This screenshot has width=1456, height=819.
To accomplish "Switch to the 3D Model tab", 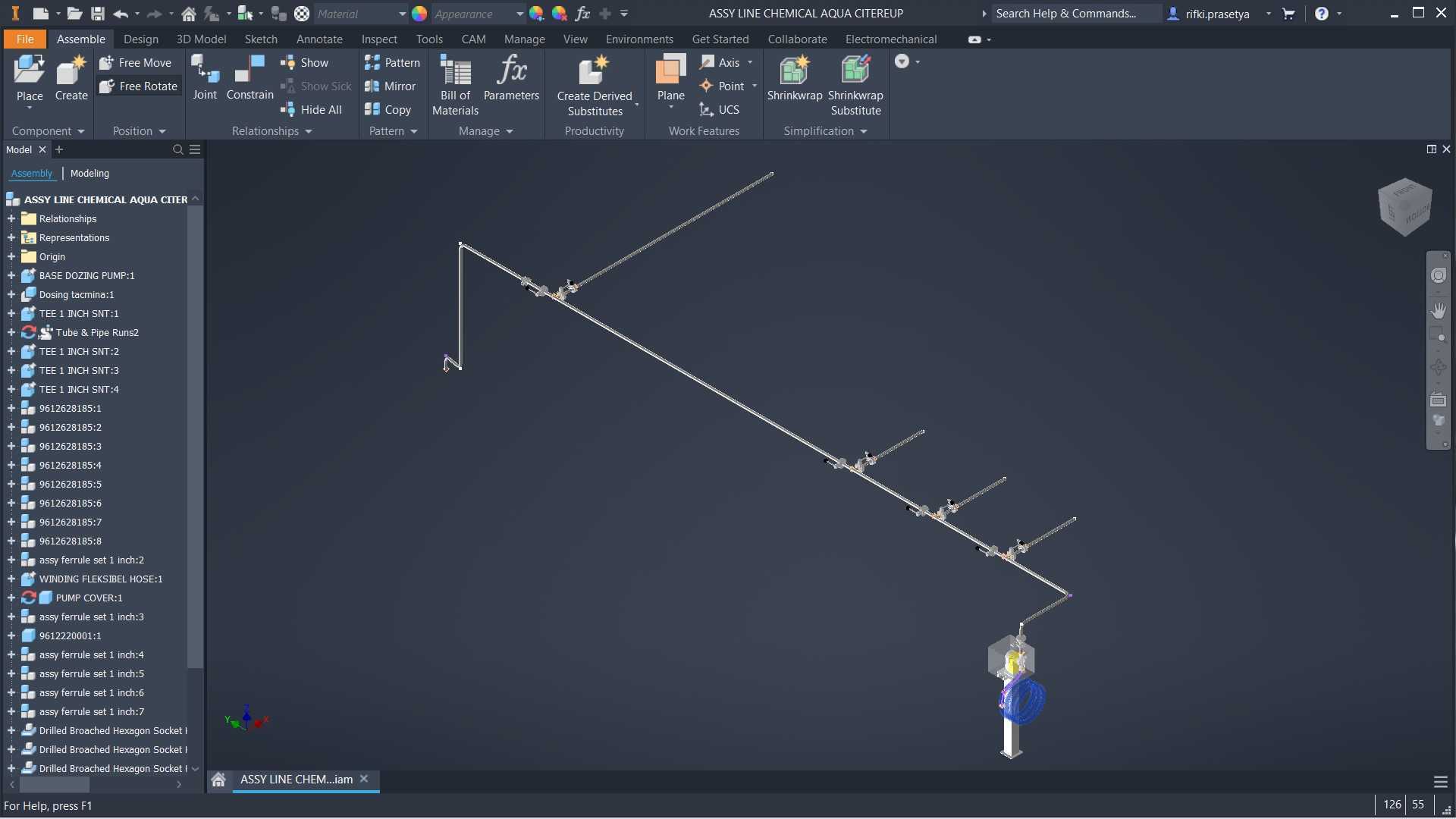I will [201, 39].
